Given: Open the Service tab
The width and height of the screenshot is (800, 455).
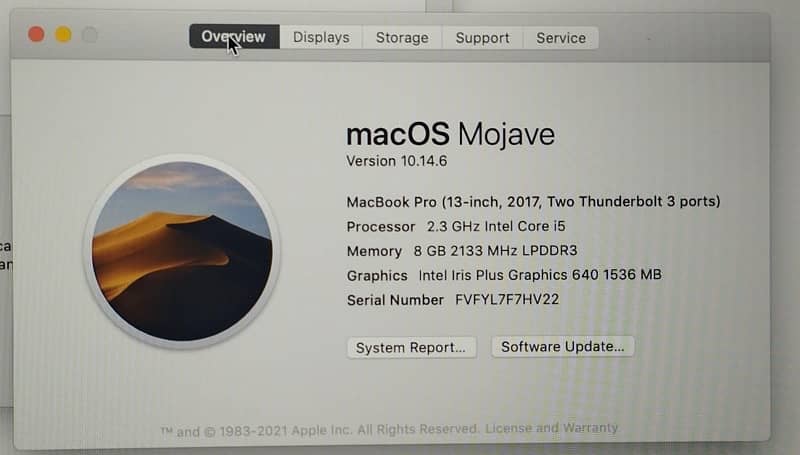Looking at the screenshot, I should click(561, 38).
